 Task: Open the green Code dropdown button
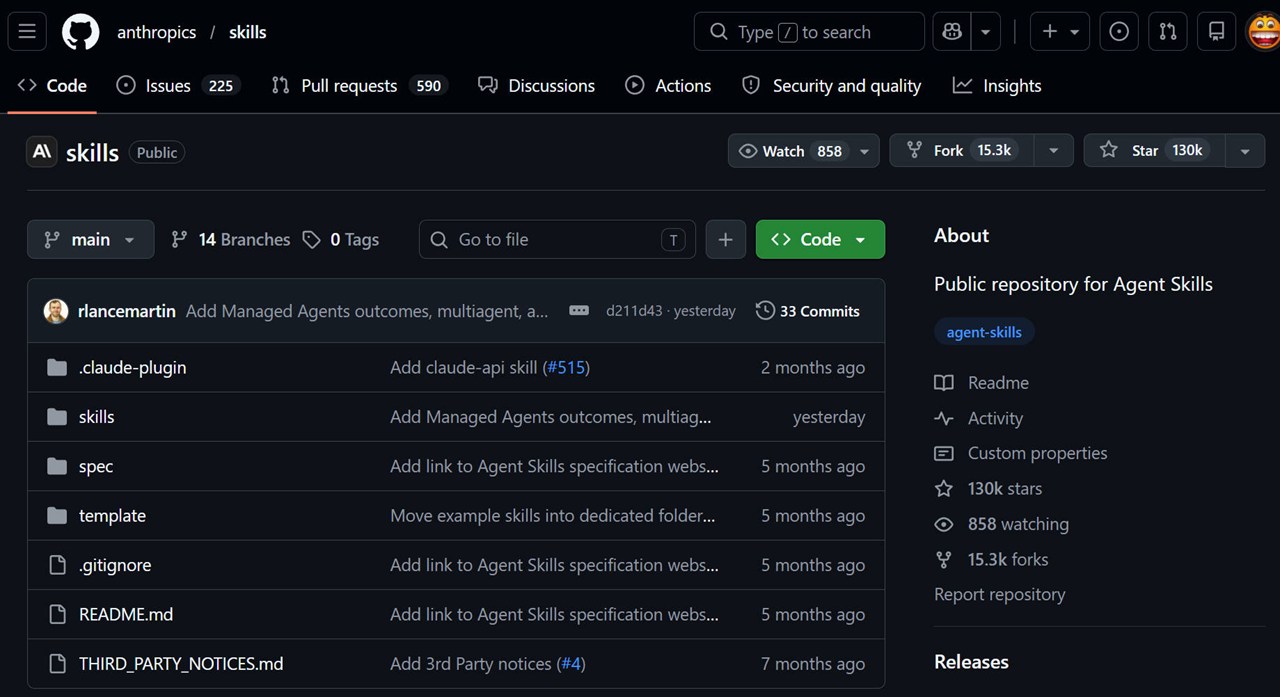pos(820,239)
